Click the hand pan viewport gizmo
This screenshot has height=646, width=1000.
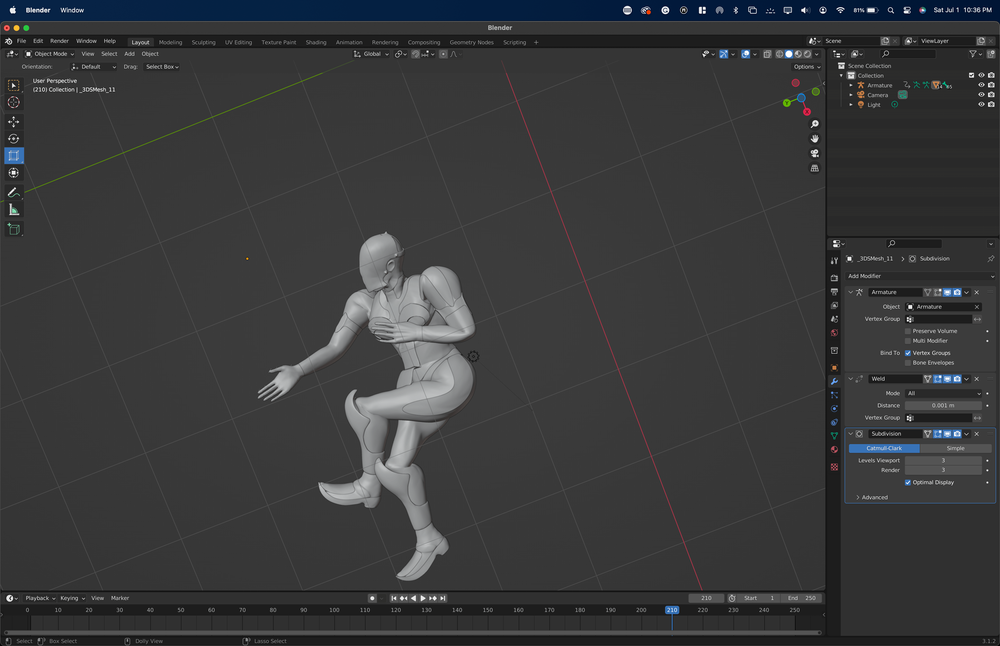click(814, 139)
